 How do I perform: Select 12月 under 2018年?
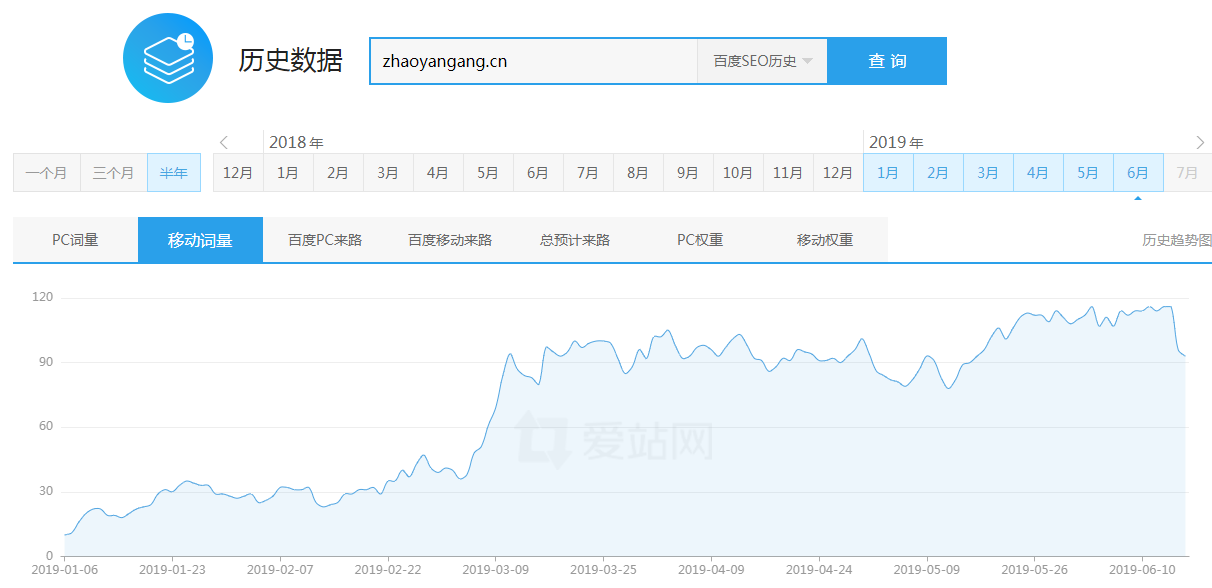click(x=237, y=172)
